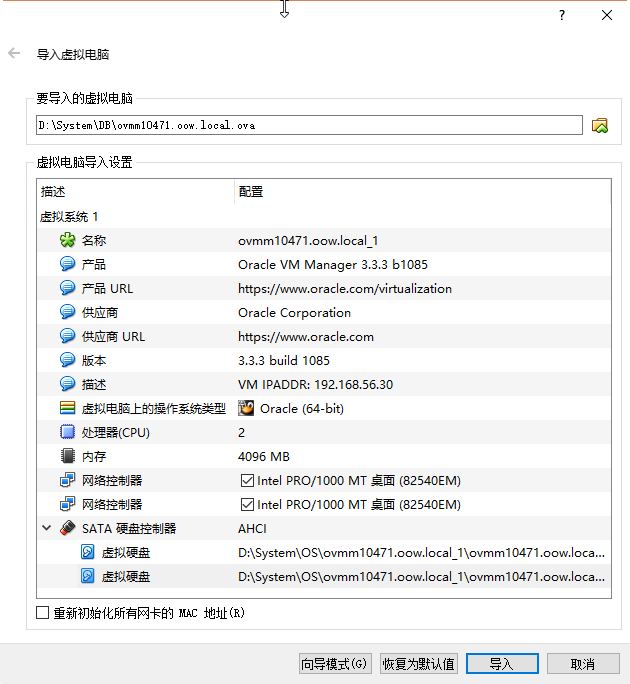Click the 恢复为默认值 button
Screen dimensions: 630x684
point(418,663)
